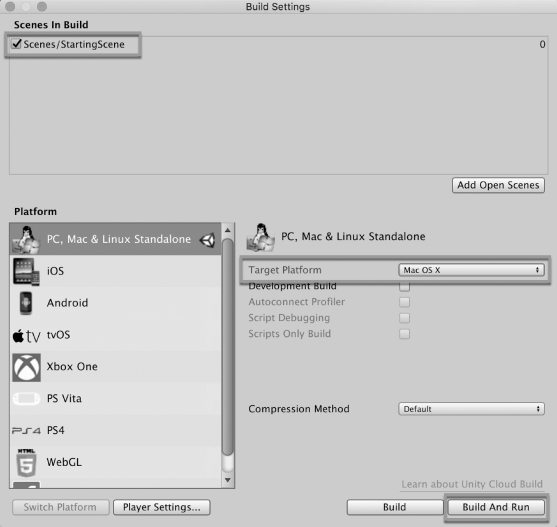
Task: Open the Compression Method dropdown
Action: tap(471, 409)
